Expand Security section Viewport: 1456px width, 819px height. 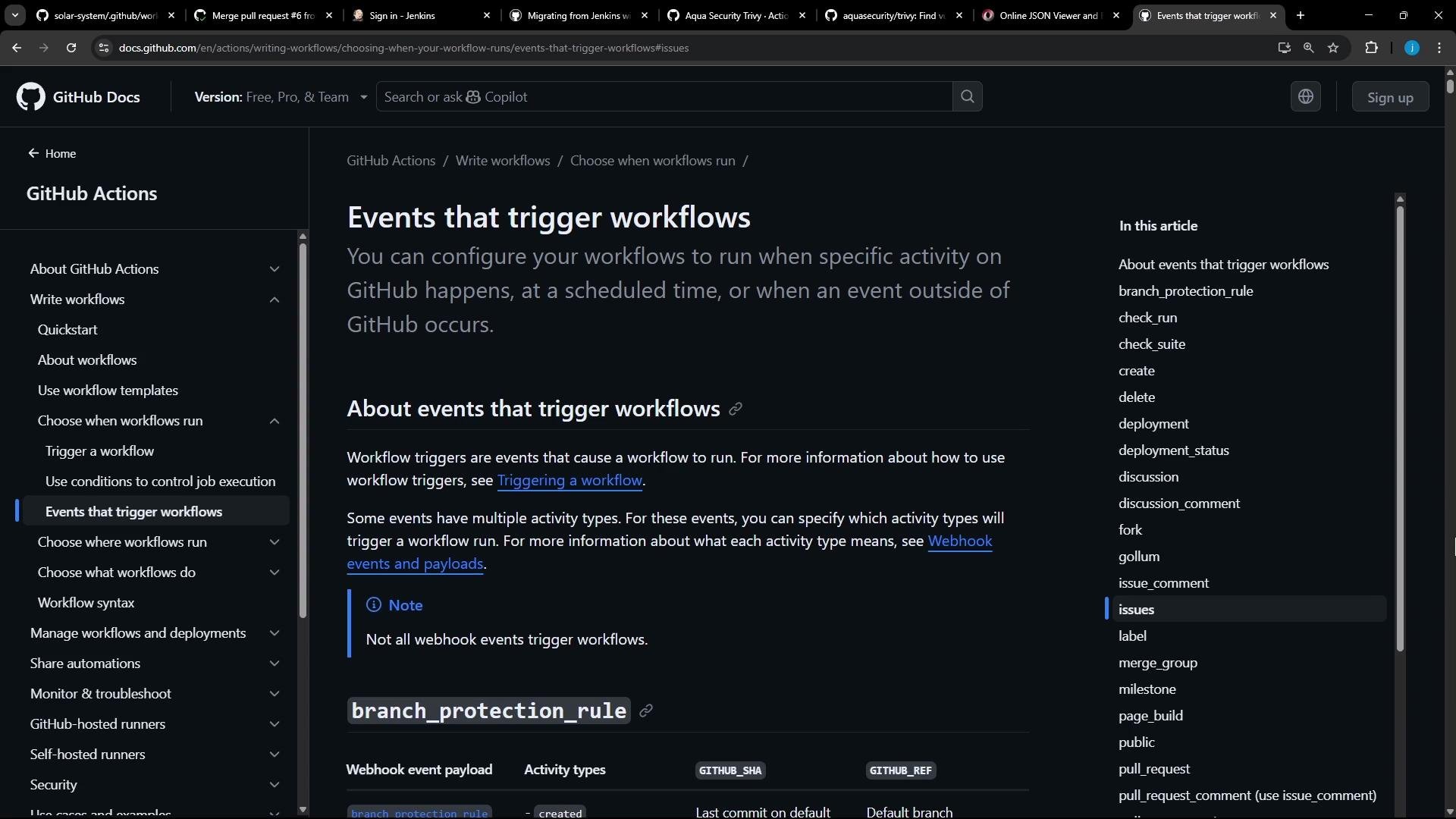point(275,785)
